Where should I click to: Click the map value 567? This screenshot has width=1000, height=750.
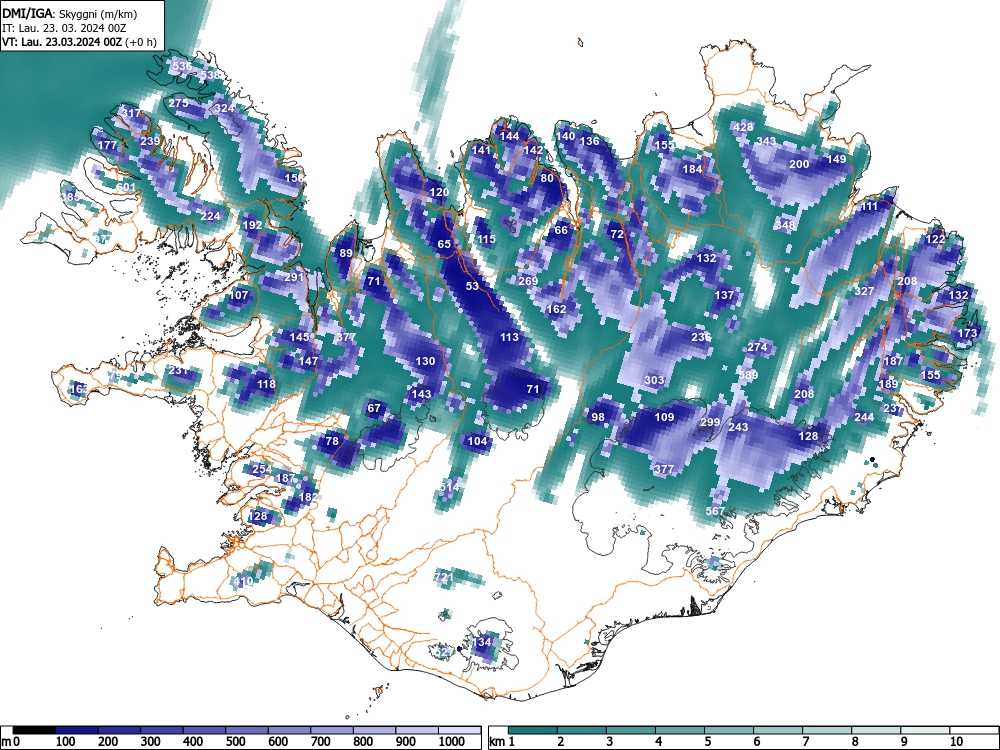(x=715, y=511)
